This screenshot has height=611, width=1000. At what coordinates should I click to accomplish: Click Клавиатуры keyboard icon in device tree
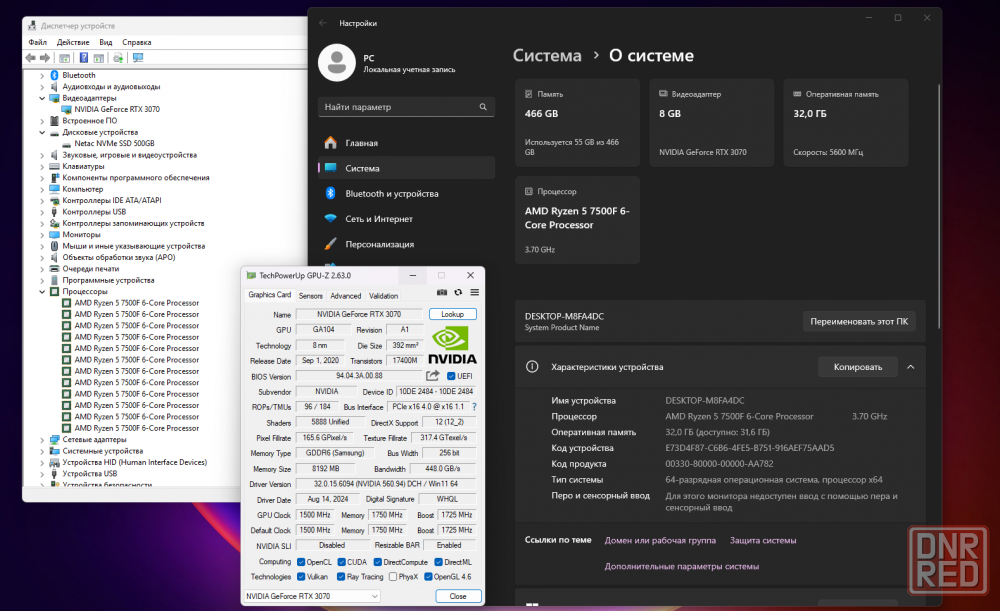[55, 166]
